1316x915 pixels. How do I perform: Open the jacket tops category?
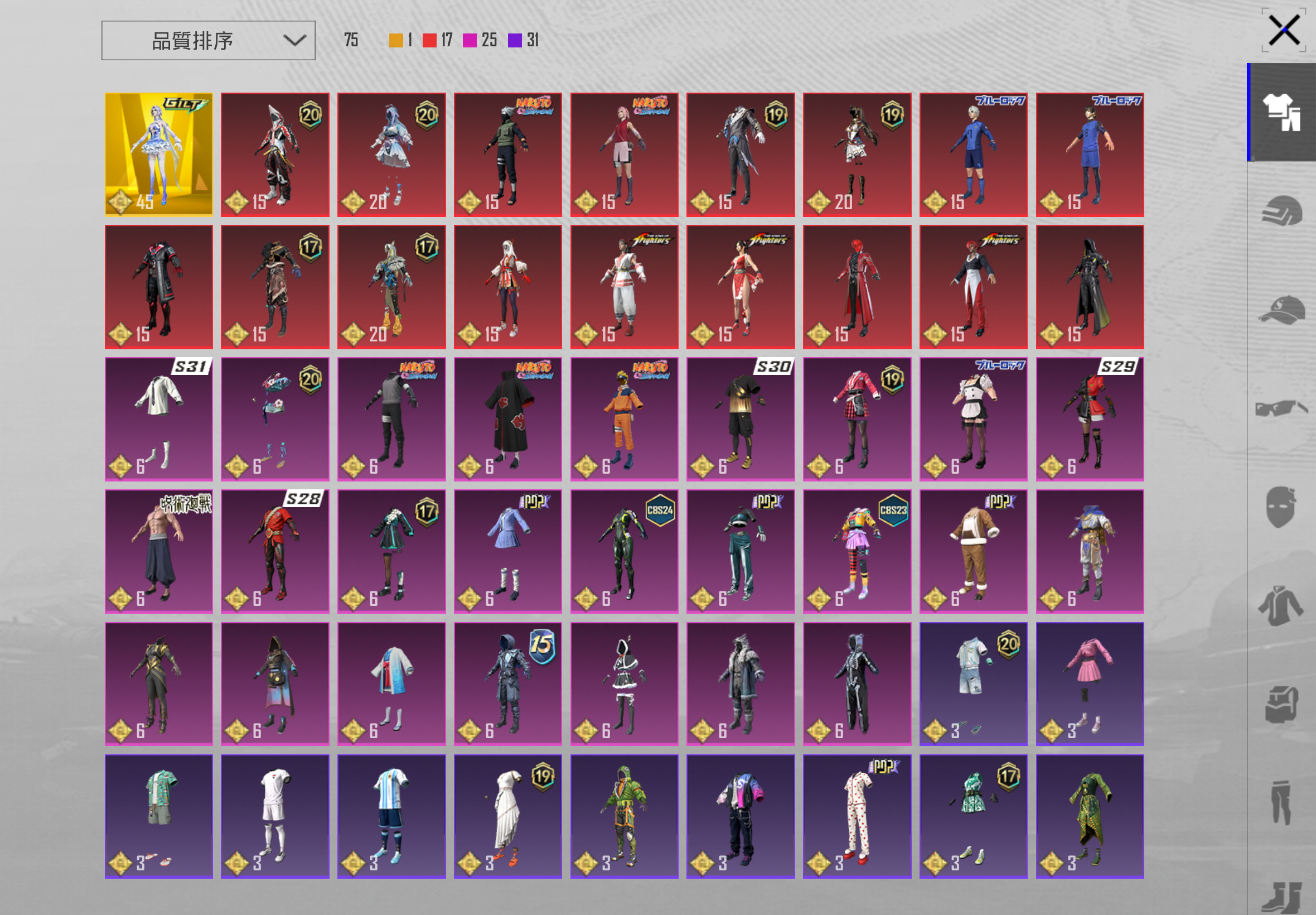[1281, 605]
